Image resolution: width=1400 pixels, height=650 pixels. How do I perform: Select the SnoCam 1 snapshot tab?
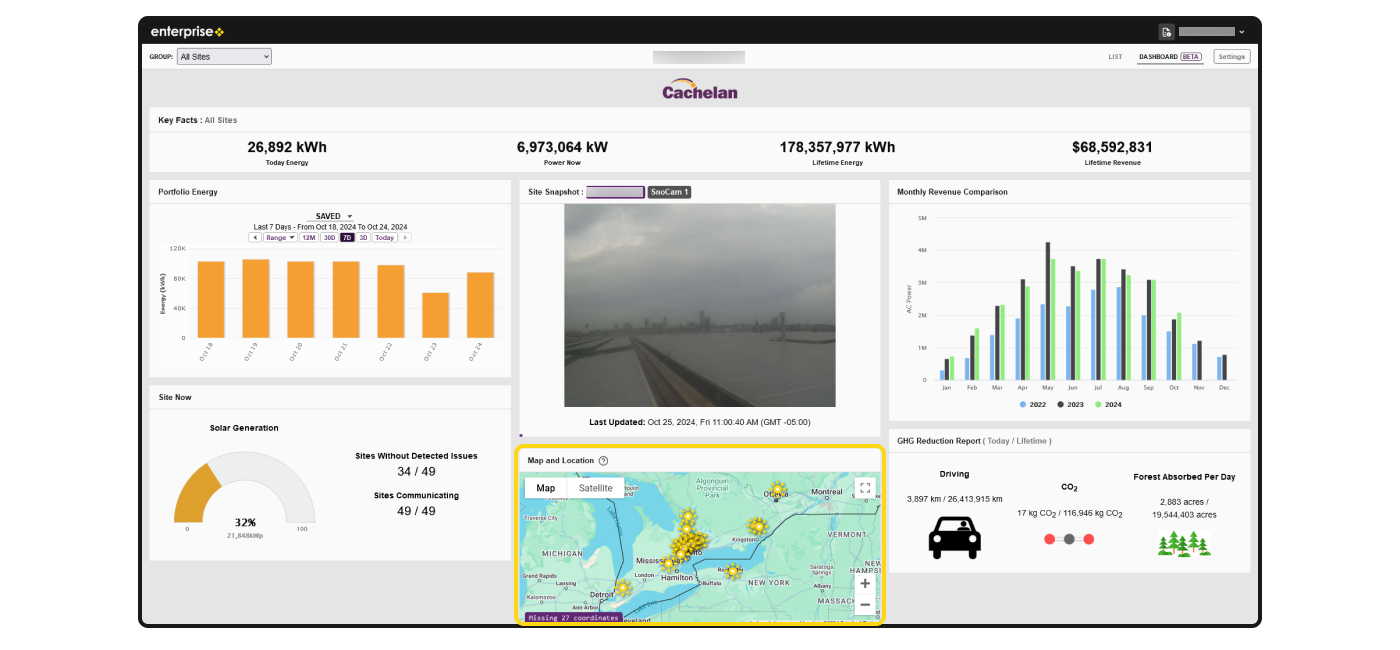click(x=669, y=192)
